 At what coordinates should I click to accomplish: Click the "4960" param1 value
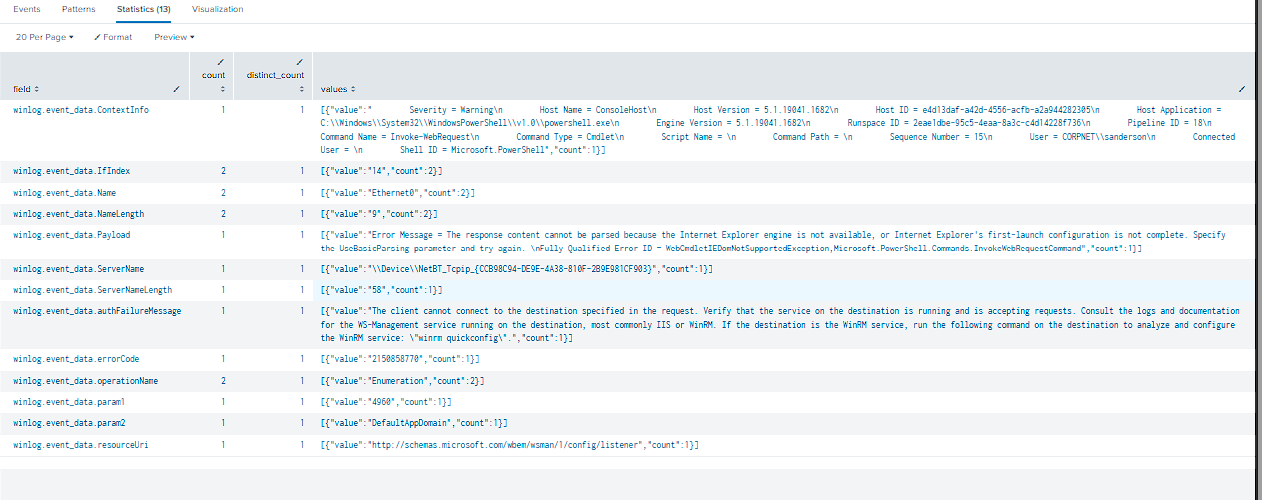click(x=387, y=402)
